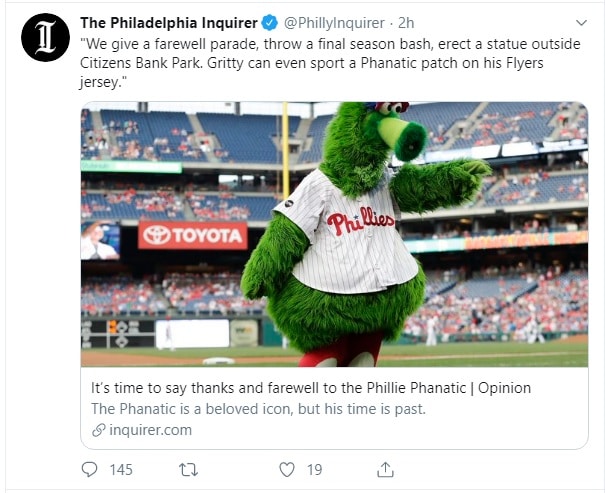
Task: Click the @PhillyInquirer handle
Action: click(334, 22)
